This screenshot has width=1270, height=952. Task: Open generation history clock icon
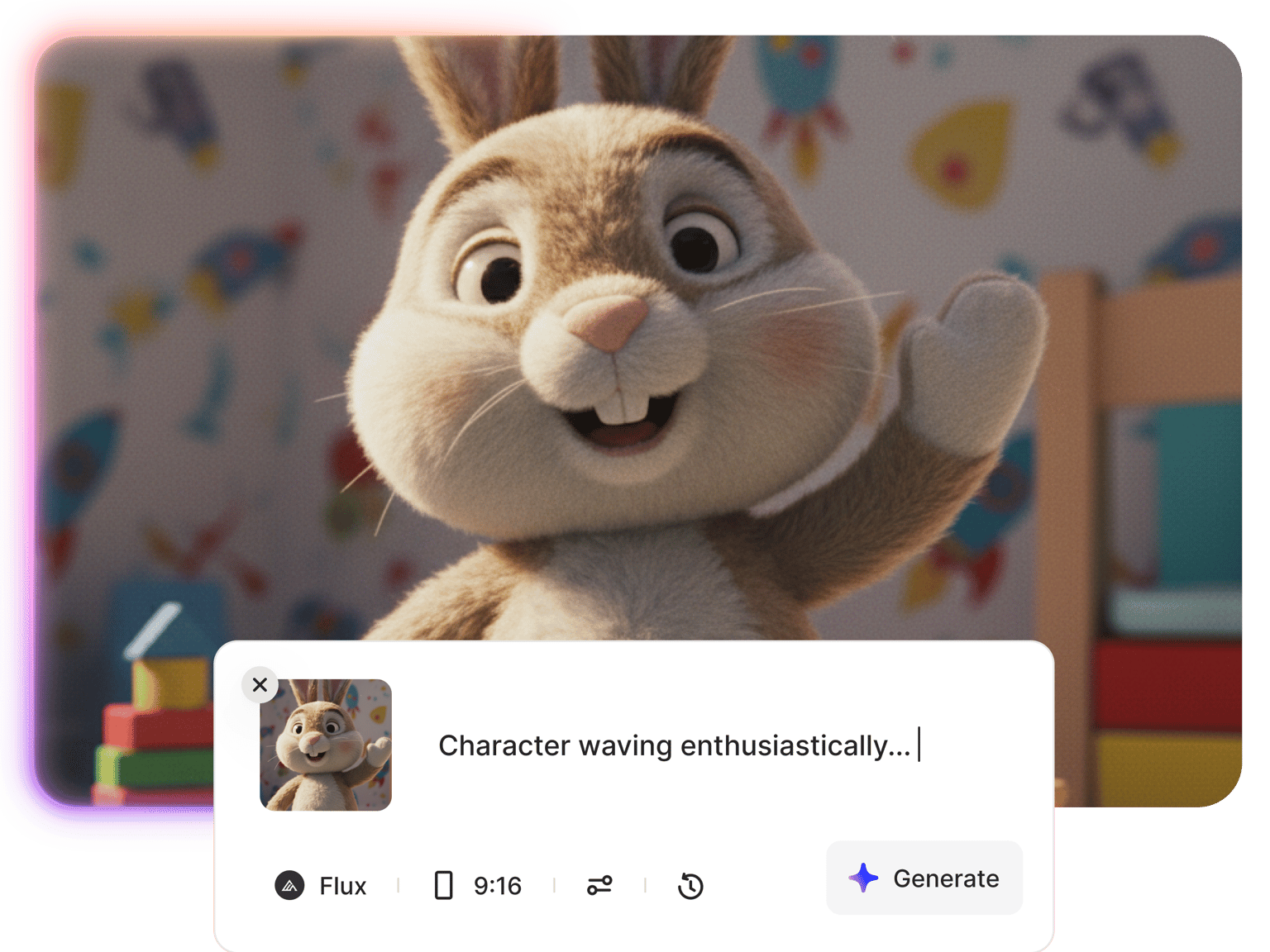tap(690, 885)
